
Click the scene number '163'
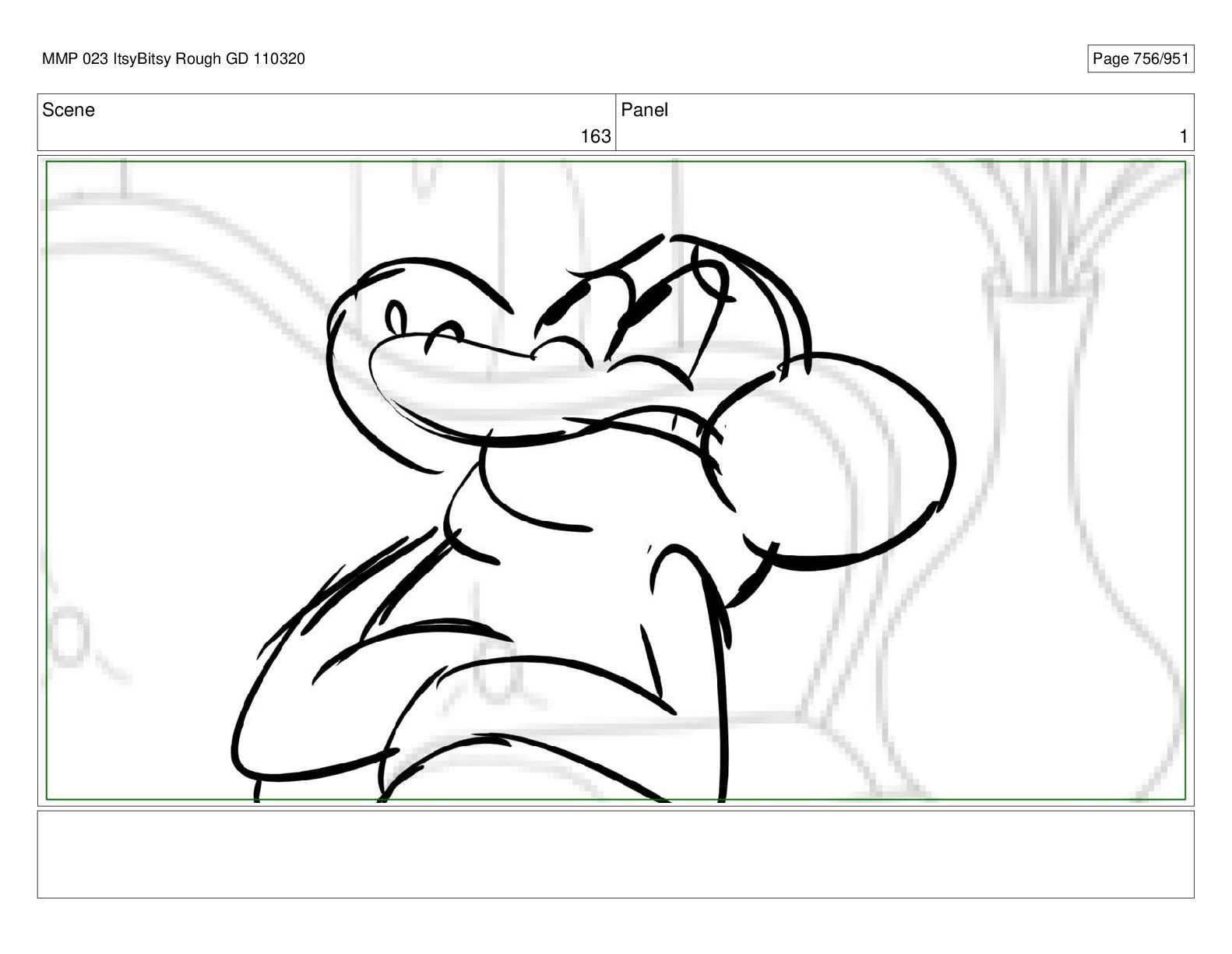(595, 136)
